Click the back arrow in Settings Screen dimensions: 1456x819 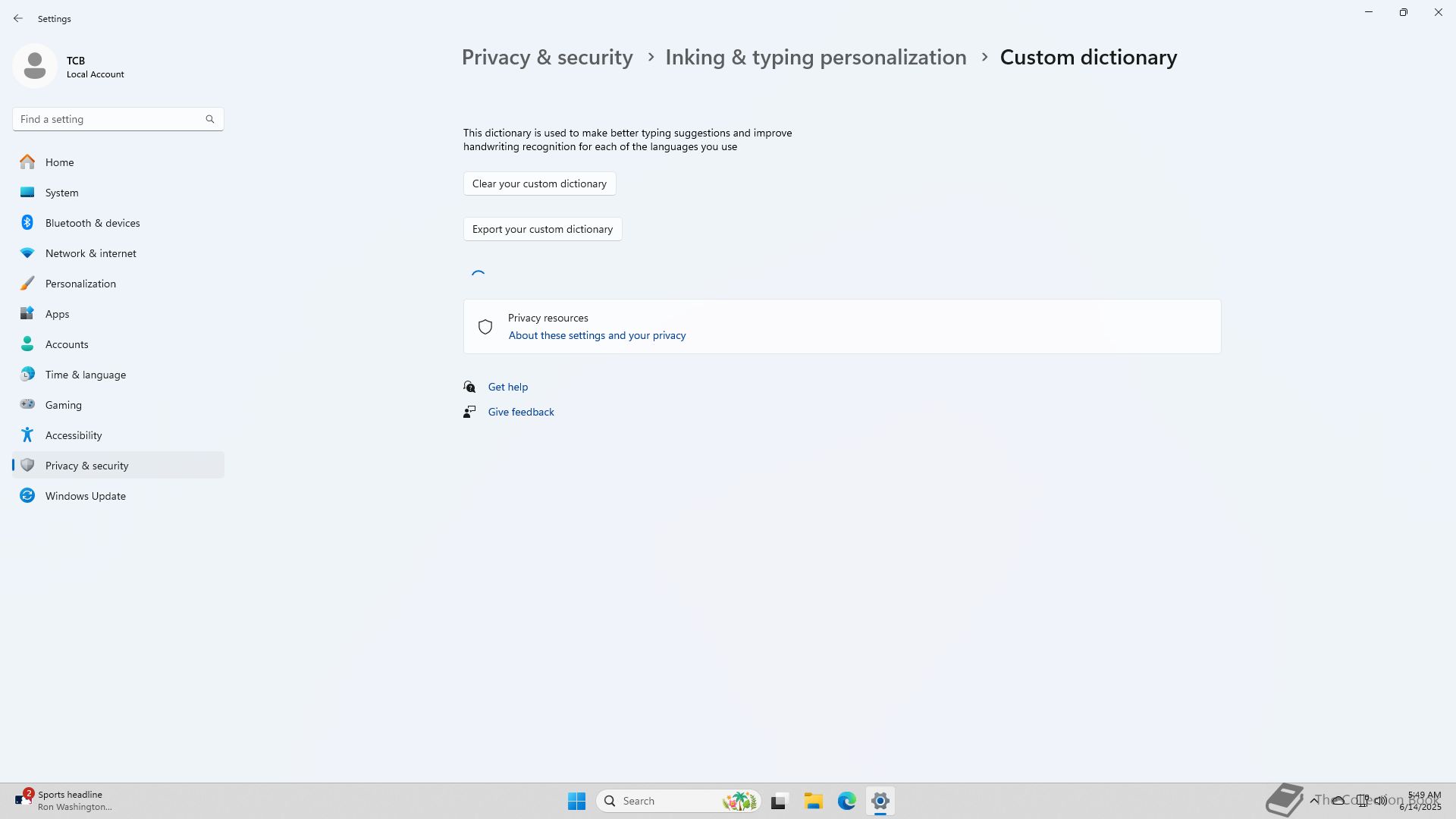click(18, 18)
